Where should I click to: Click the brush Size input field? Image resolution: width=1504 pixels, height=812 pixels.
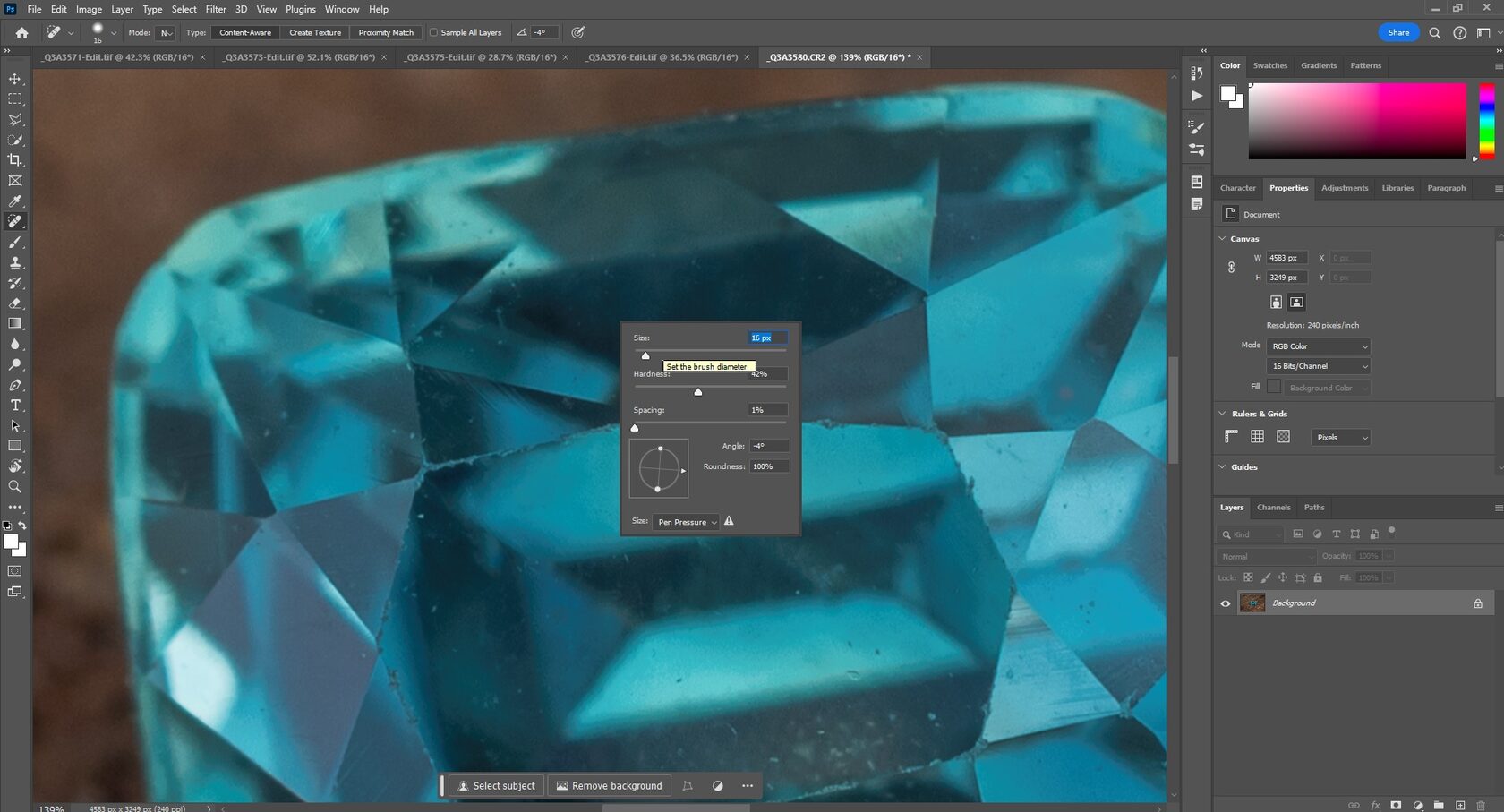(765, 338)
